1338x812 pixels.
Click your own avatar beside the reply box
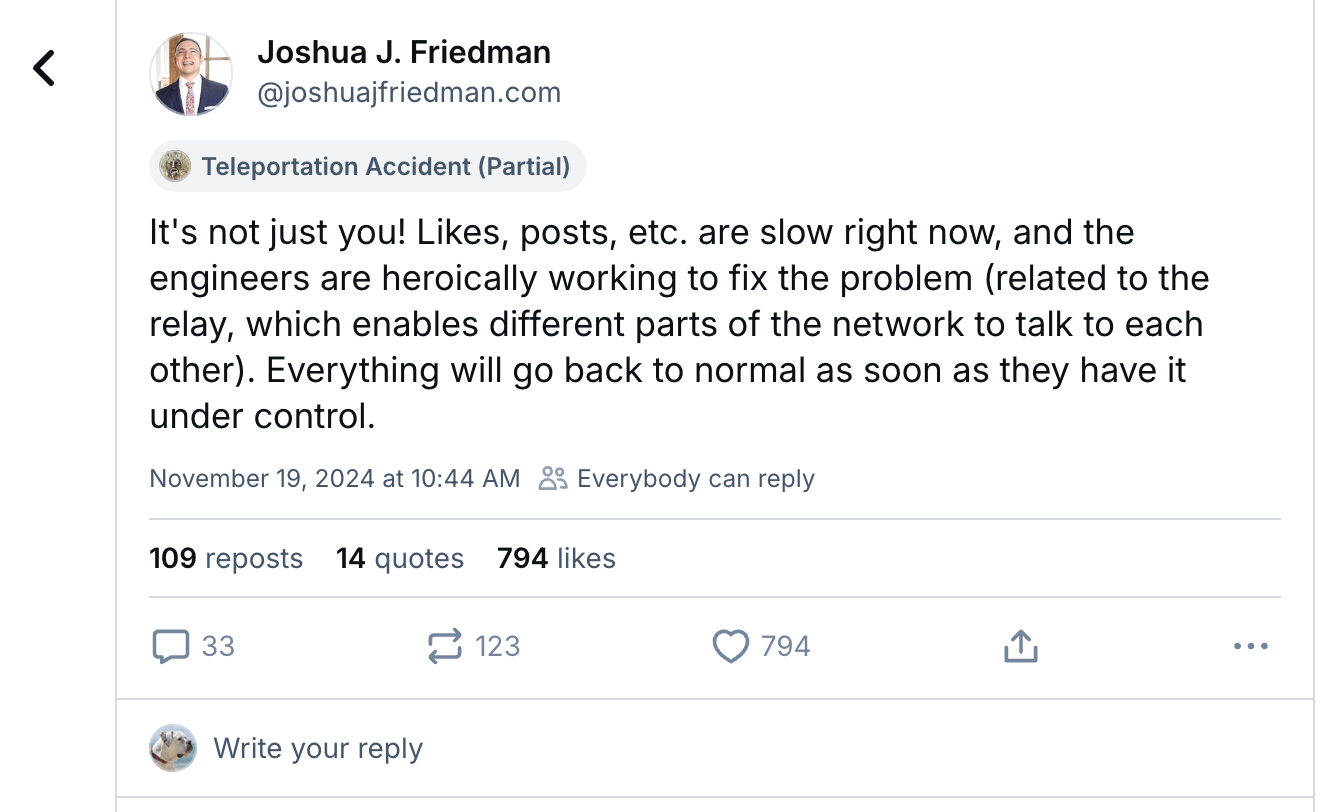(173, 748)
